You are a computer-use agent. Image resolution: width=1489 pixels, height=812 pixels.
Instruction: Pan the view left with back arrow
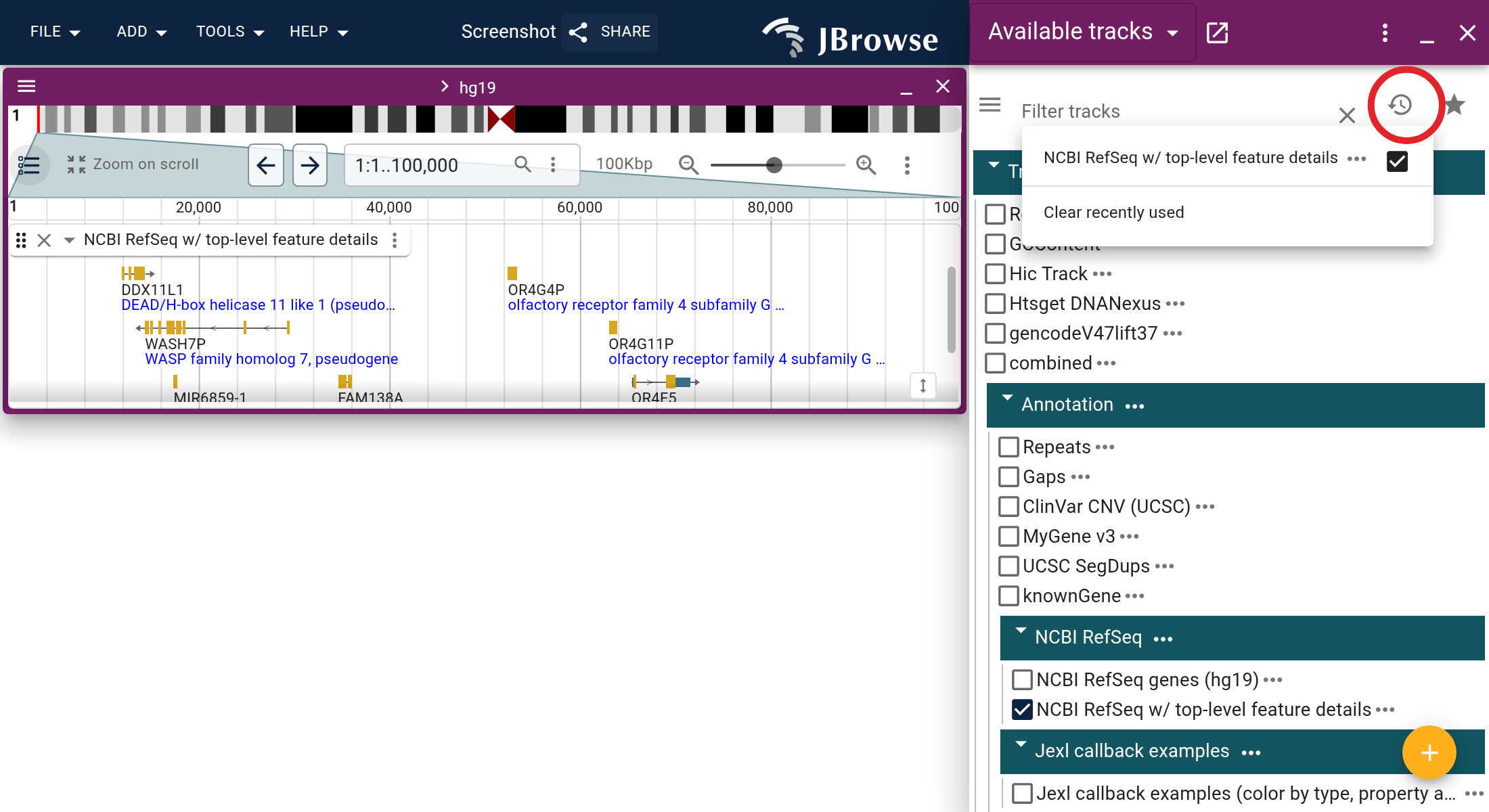pos(266,164)
